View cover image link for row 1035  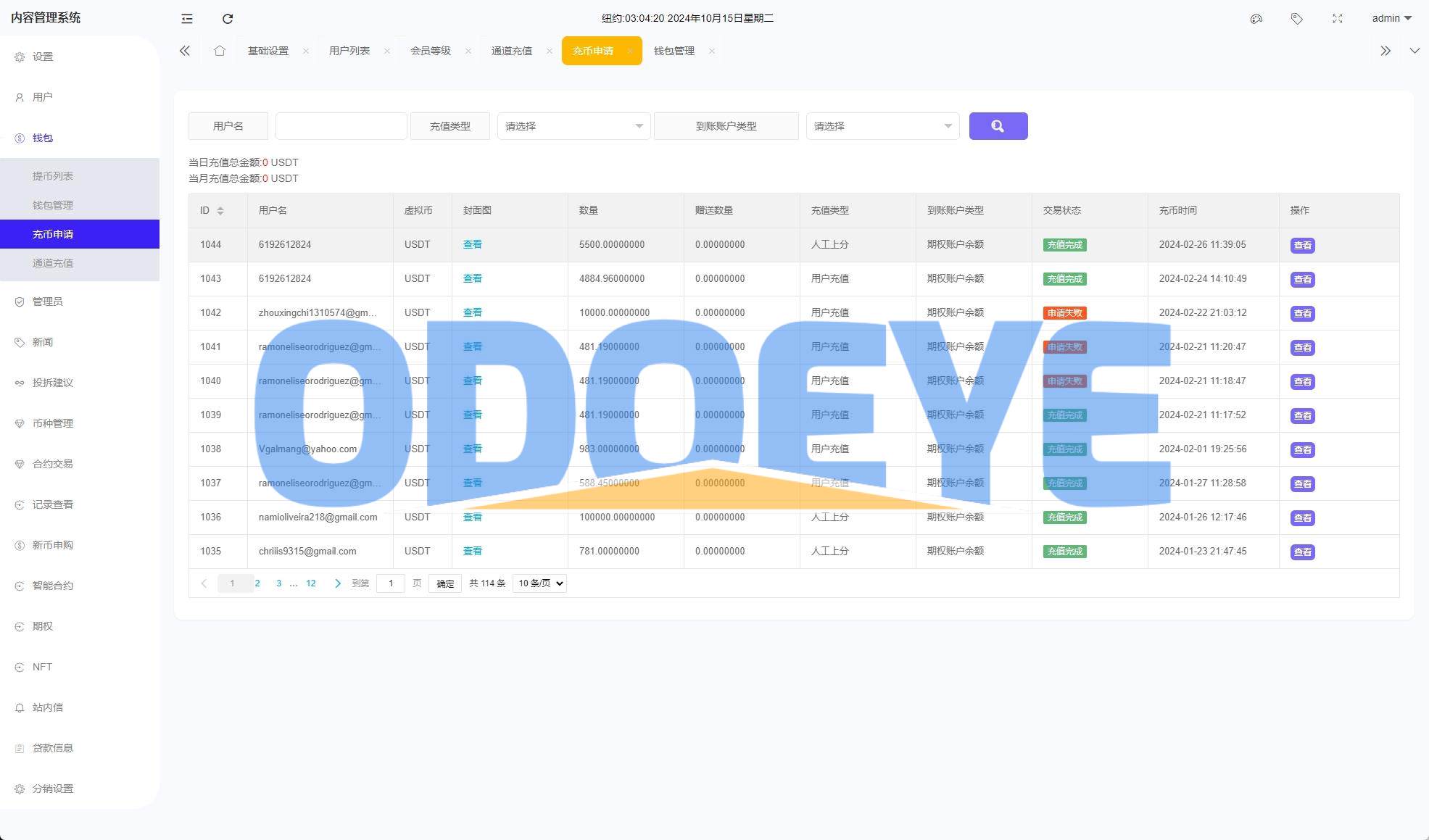click(473, 552)
